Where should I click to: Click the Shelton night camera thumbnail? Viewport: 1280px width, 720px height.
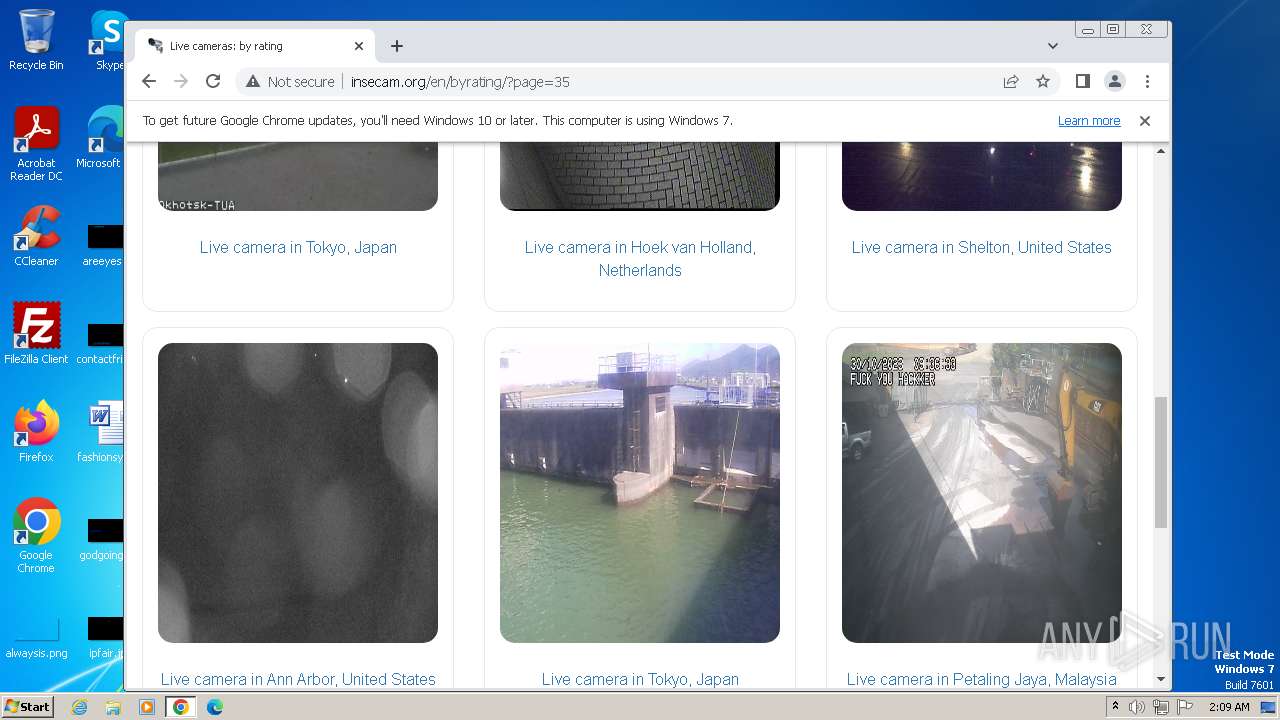click(982, 176)
